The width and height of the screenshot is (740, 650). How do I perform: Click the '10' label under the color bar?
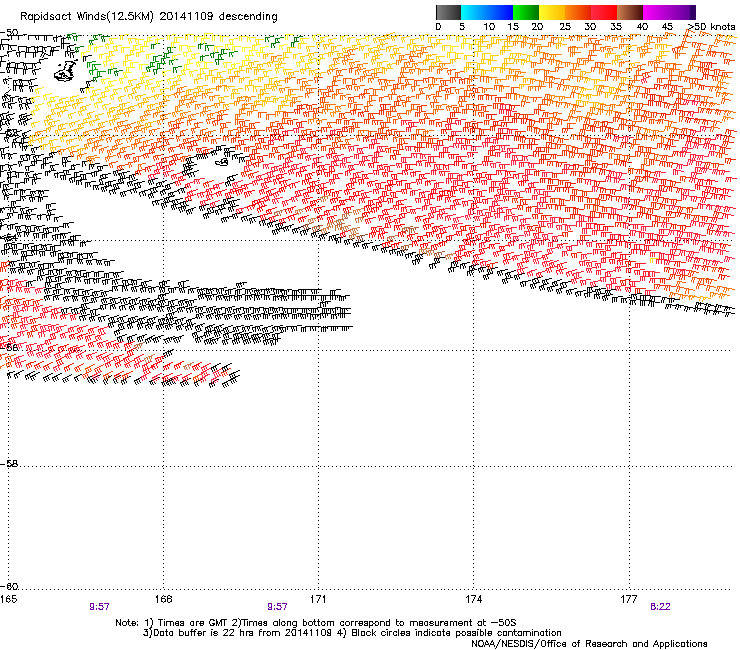tap(489, 27)
